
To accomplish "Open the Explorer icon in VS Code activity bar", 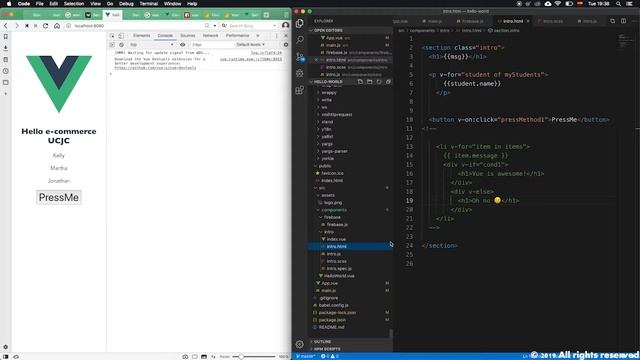I will (300, 23).
